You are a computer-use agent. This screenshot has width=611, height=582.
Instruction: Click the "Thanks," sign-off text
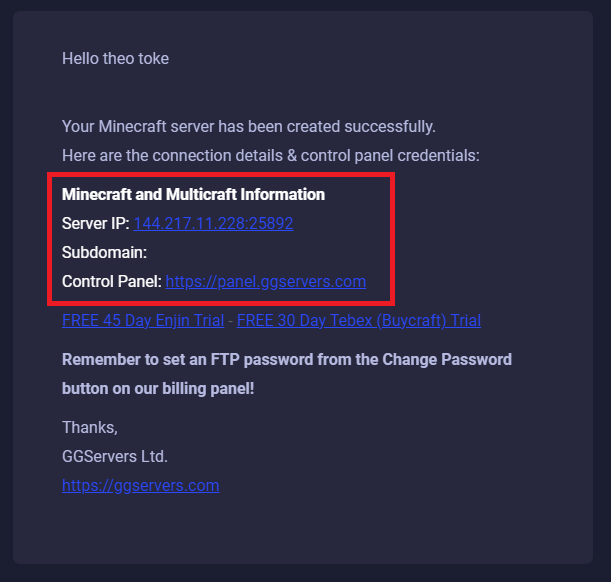pyautogui.click(x=90, y=428)
